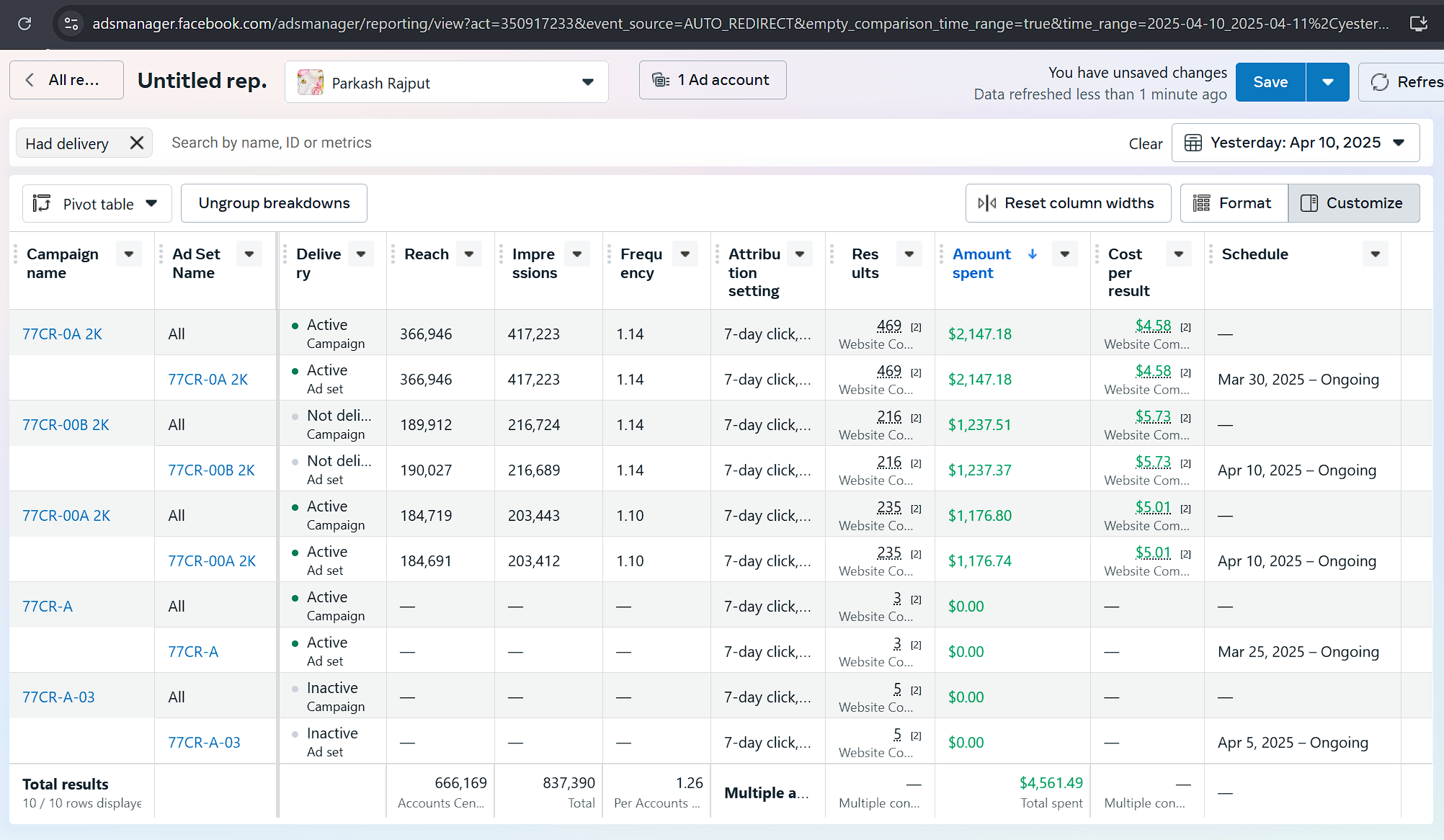
Task: Click Reset column widths button
Action: (x=1068, y=203)
